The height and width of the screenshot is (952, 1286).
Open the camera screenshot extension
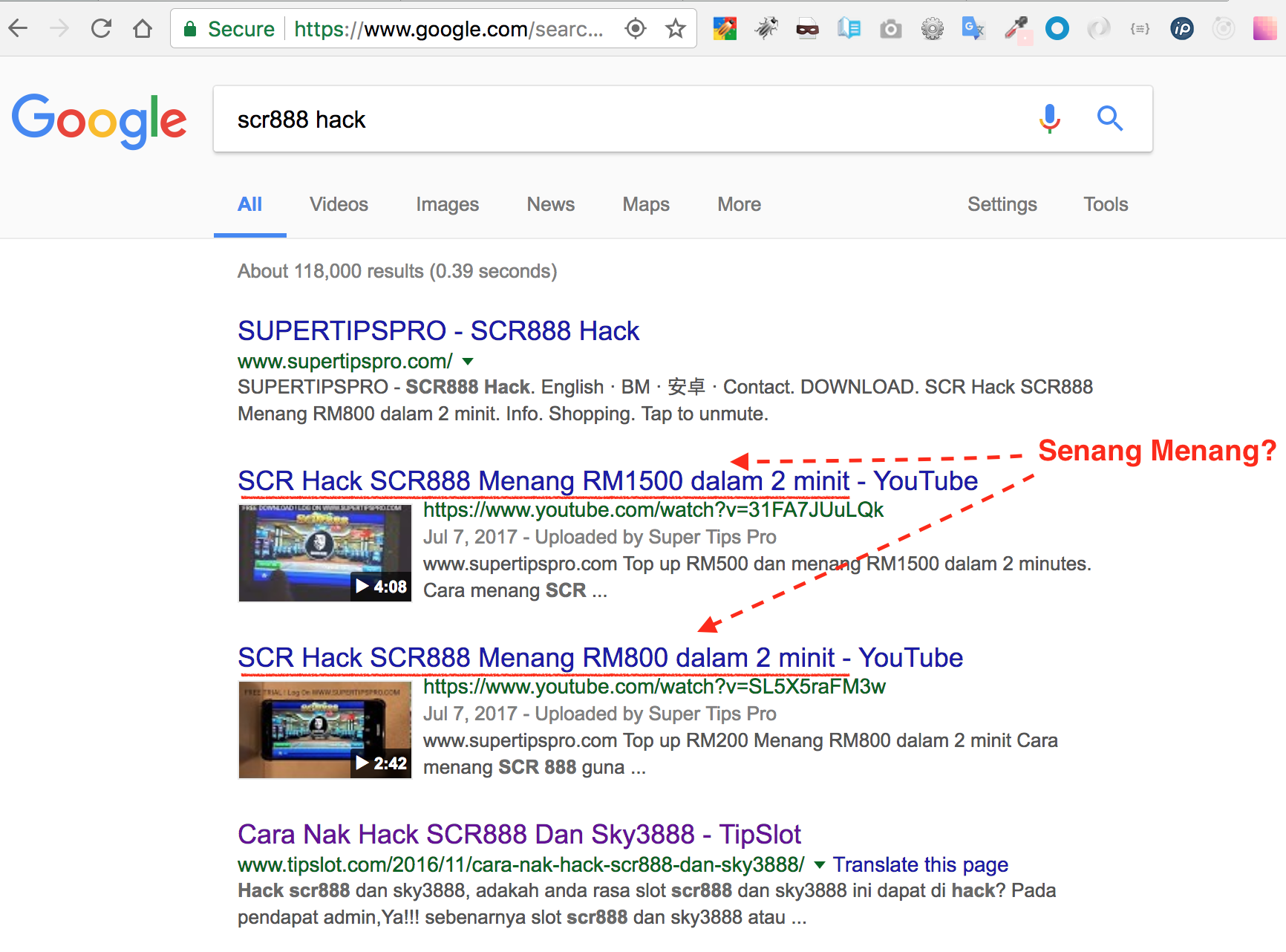[890, 29]
